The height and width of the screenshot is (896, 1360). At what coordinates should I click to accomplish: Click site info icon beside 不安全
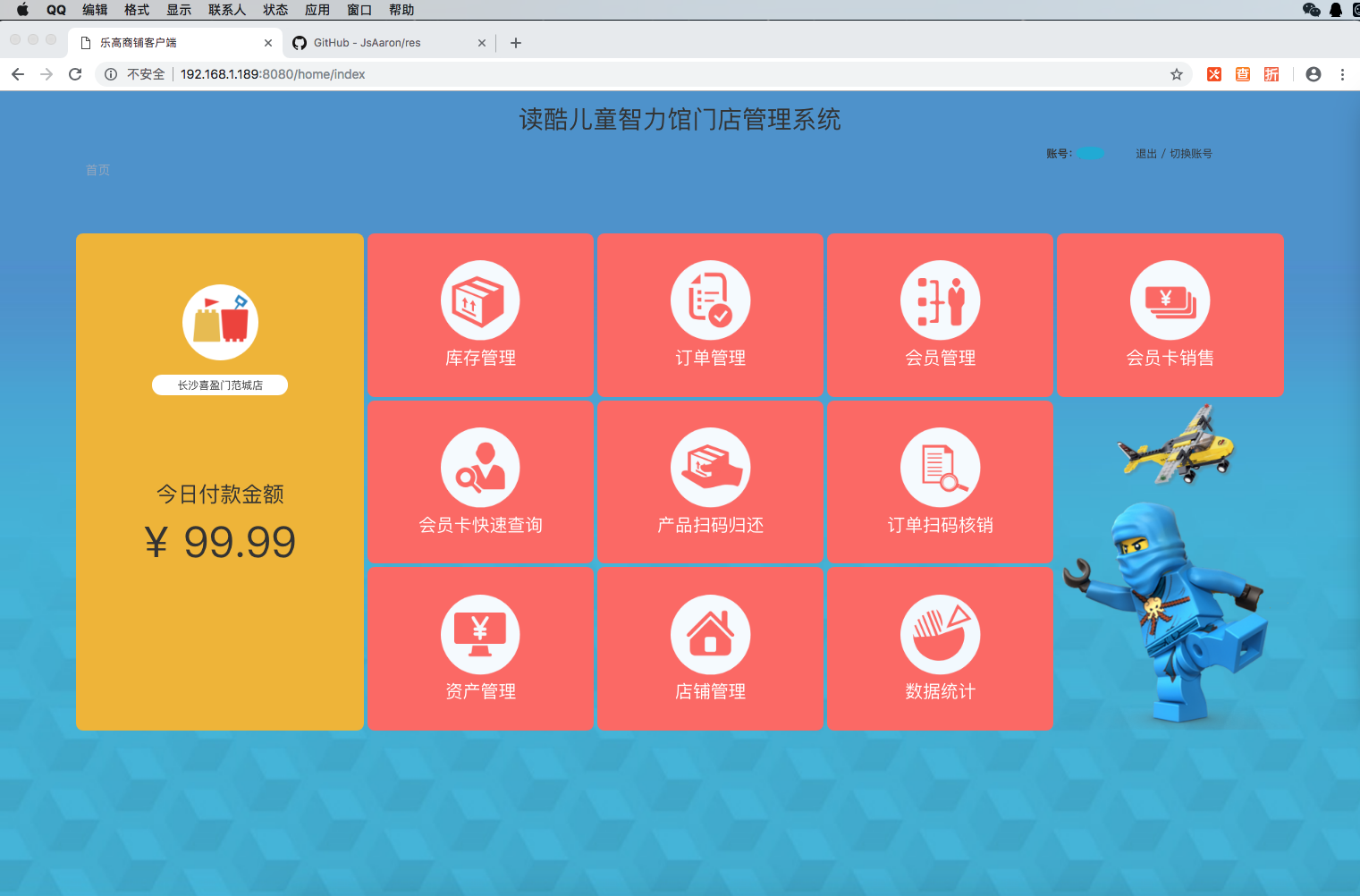coord(111,74)
